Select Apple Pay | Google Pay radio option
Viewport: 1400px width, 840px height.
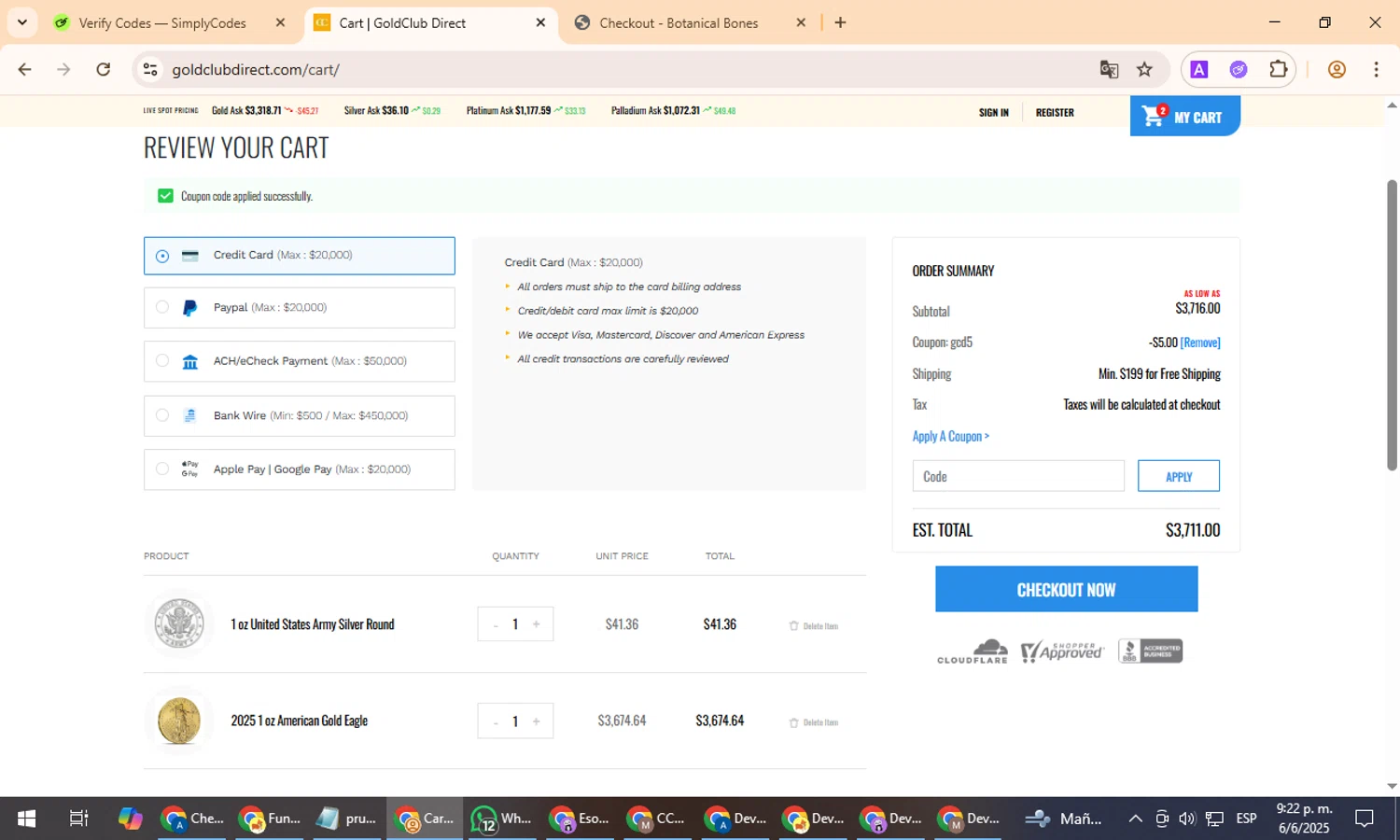(162, 469)
